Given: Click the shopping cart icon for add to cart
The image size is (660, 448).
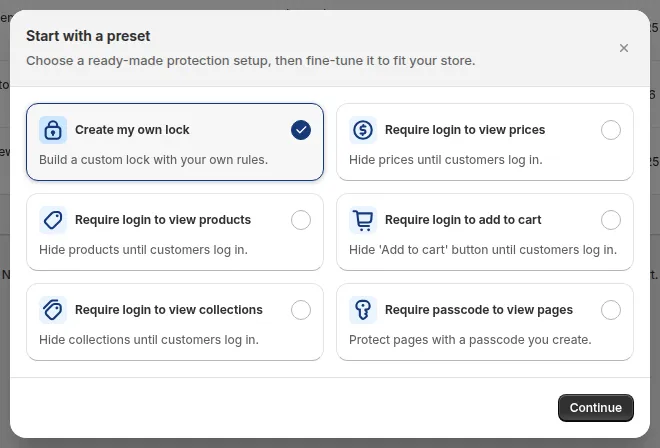Looking at the screenshot, I should [x=363, y=220].
